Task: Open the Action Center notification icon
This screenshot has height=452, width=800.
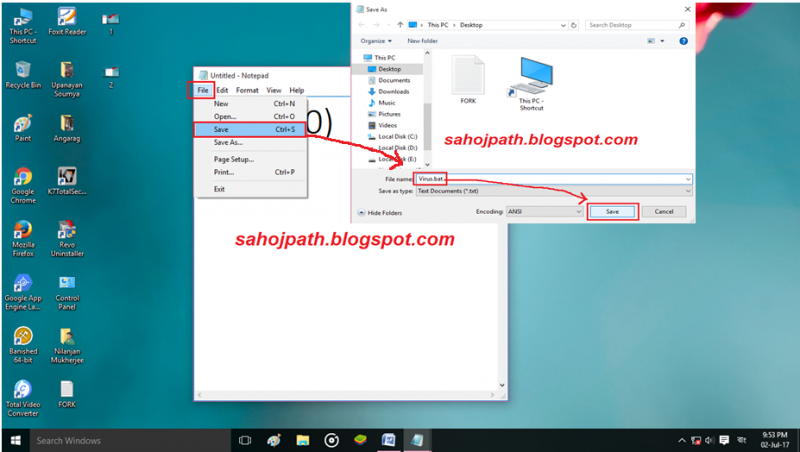Action: point(724,440)
